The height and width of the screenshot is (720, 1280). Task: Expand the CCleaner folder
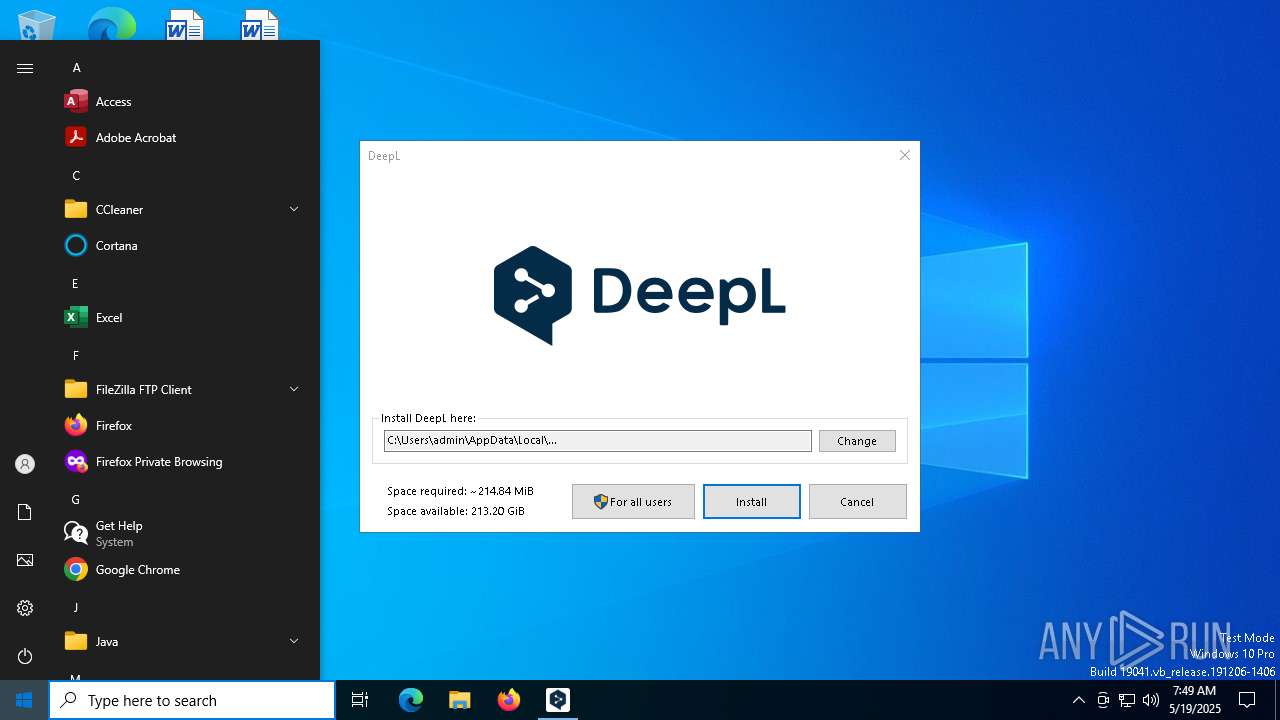[x=294, y=209]
